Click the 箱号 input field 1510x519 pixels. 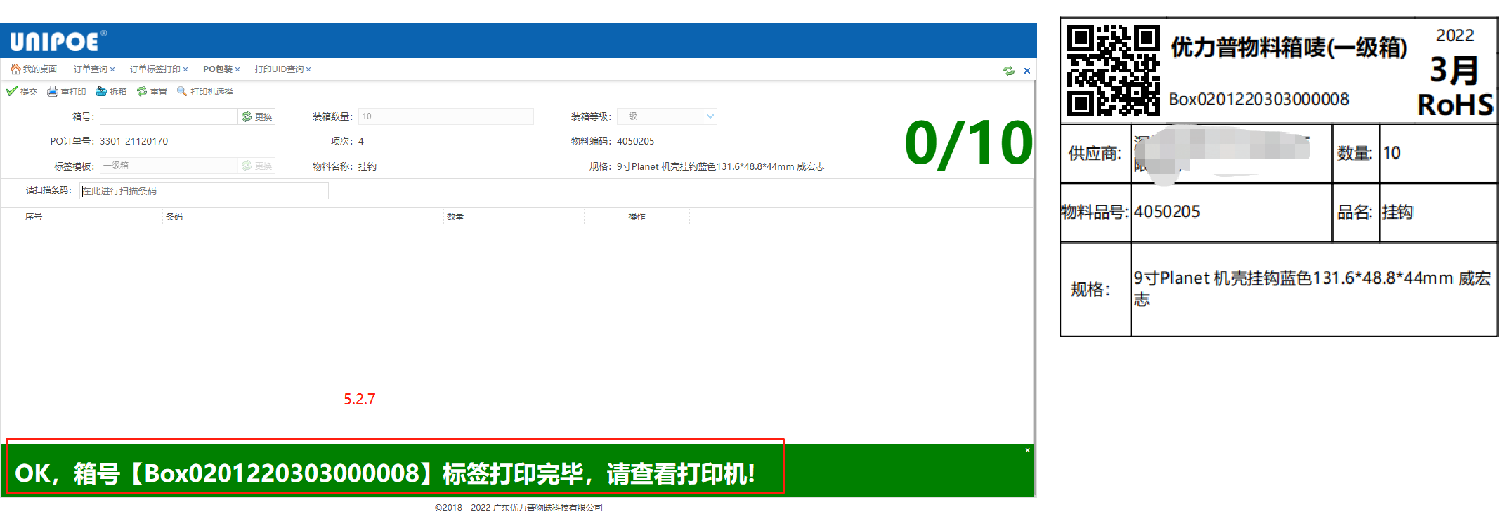[x=168, y=117]
